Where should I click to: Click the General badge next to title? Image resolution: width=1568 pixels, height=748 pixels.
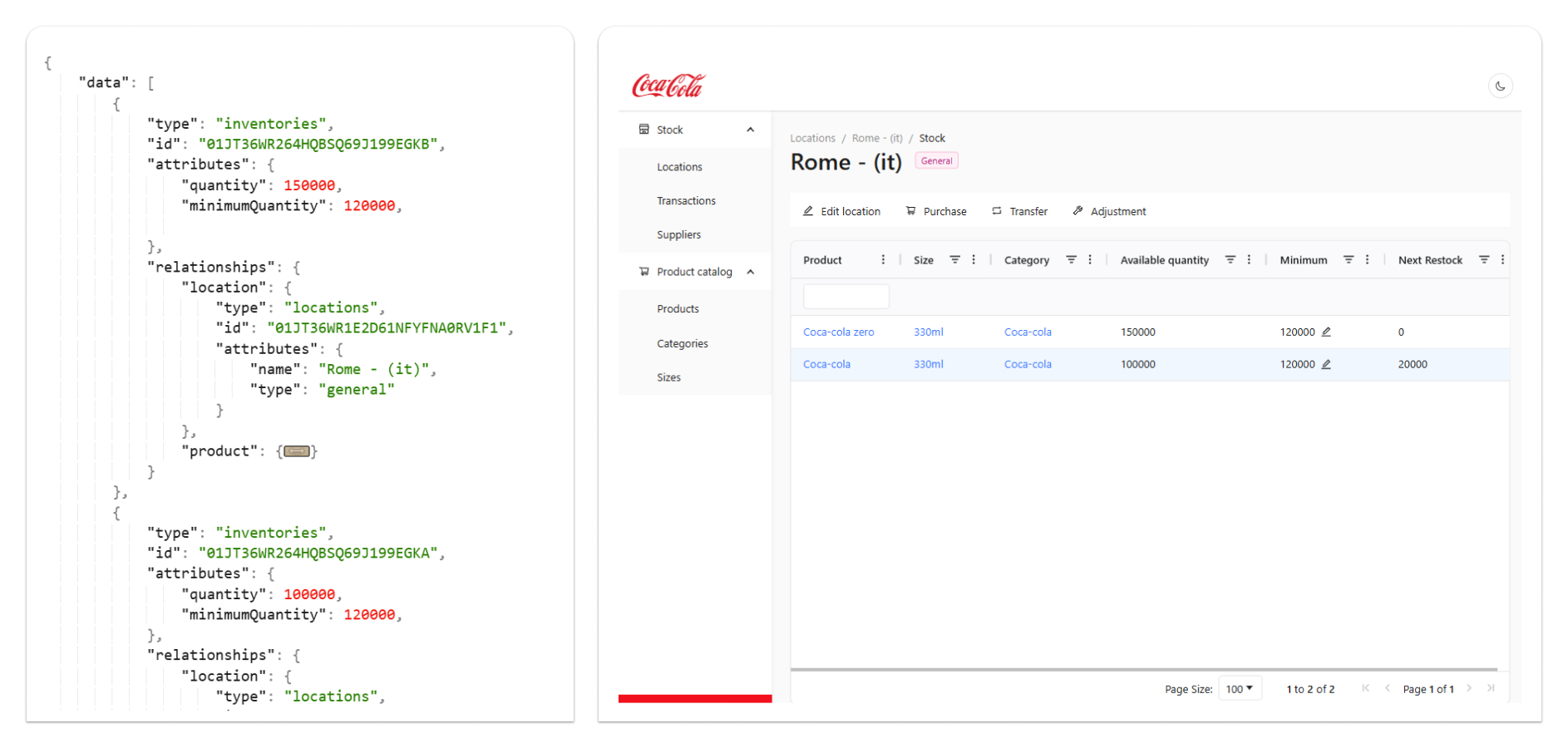coord(936,161)
